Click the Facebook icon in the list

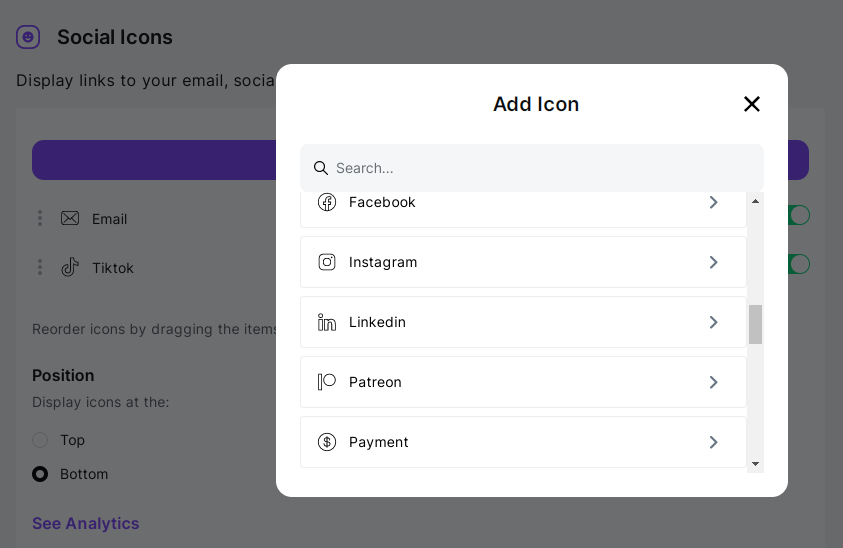pyautogui.click(x=327, y=202)
